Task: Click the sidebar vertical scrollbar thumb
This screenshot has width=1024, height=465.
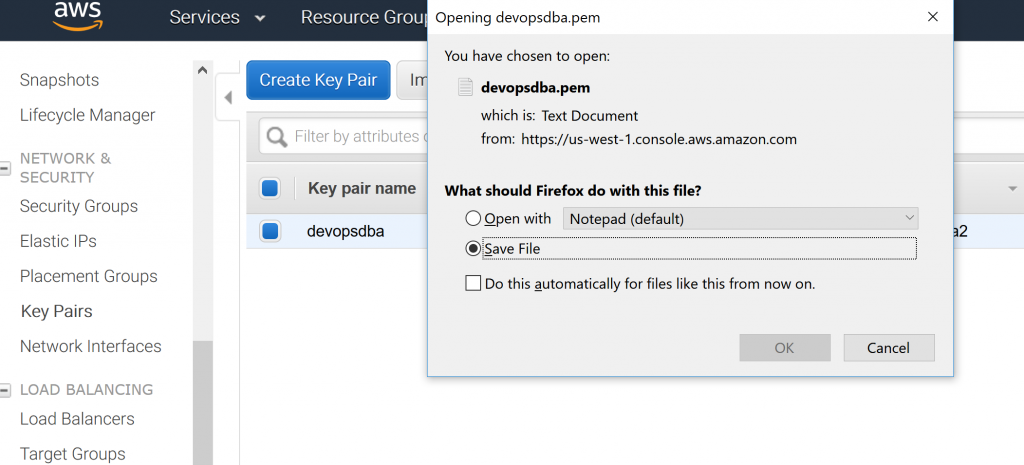Action: pos(202,402)
